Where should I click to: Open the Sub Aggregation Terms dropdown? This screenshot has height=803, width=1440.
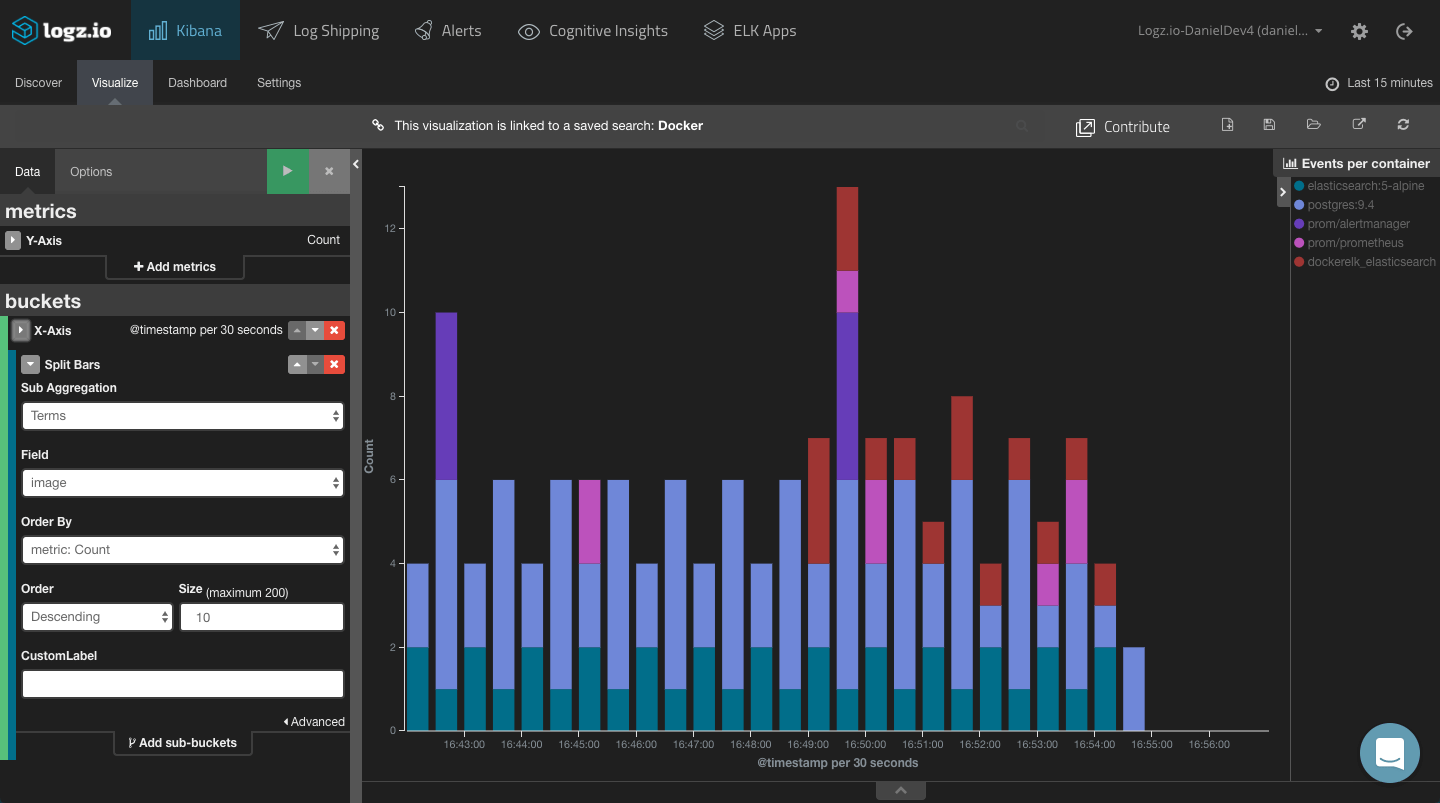pyautogui.click(x=182, y=416)
